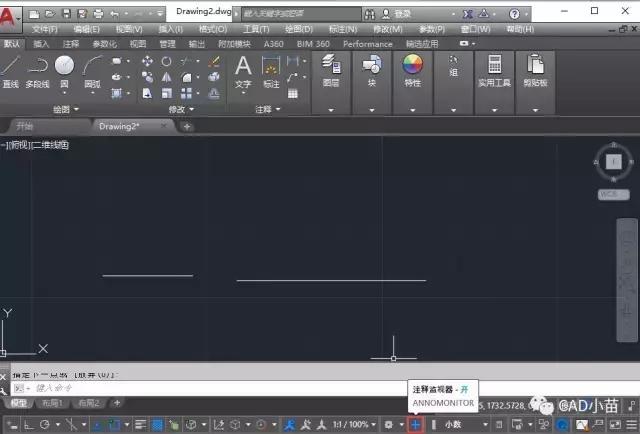The width and height of the screenshot is (640, 434).
Task: Select the Polyline (多段线) tool
Action: (x=37, y=71)
